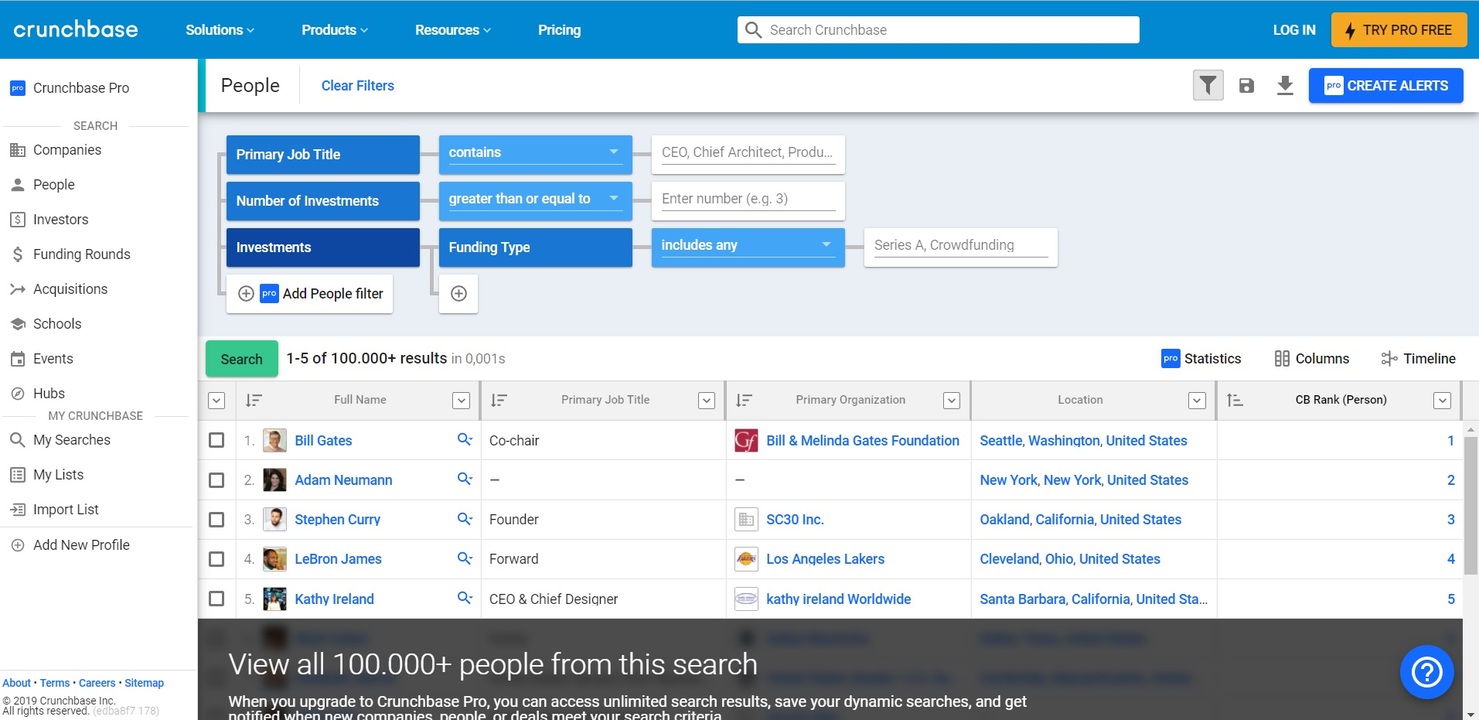
Task: Toggle the filter funnel icon
Action: tap(1208, 86)
